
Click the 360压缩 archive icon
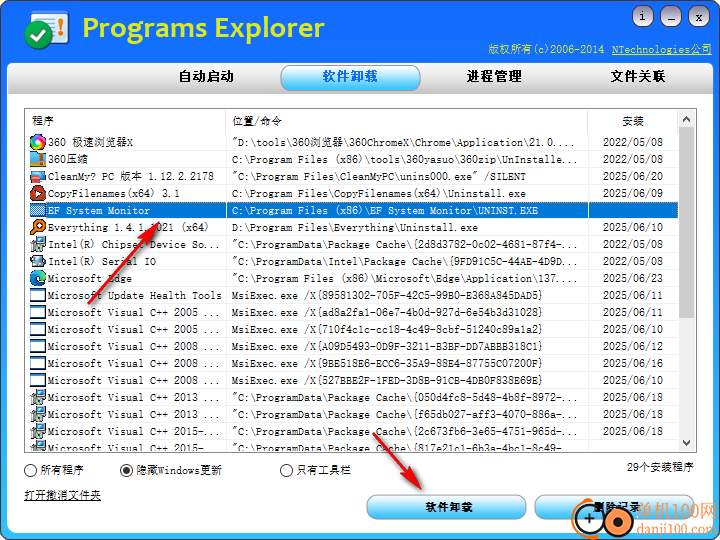click(38, 159)
